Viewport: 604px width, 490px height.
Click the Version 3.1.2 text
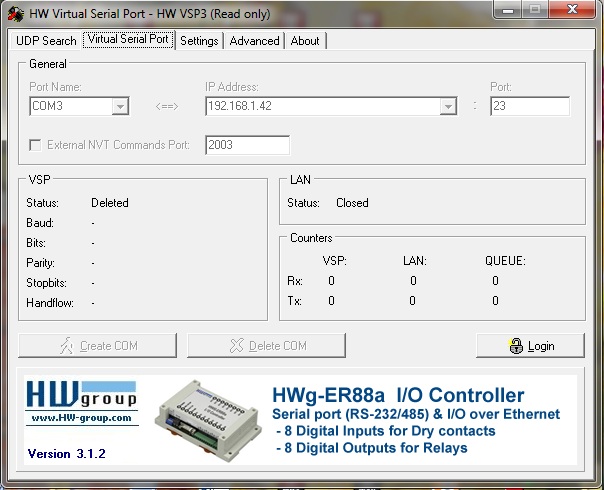click(x=67, y=454)
